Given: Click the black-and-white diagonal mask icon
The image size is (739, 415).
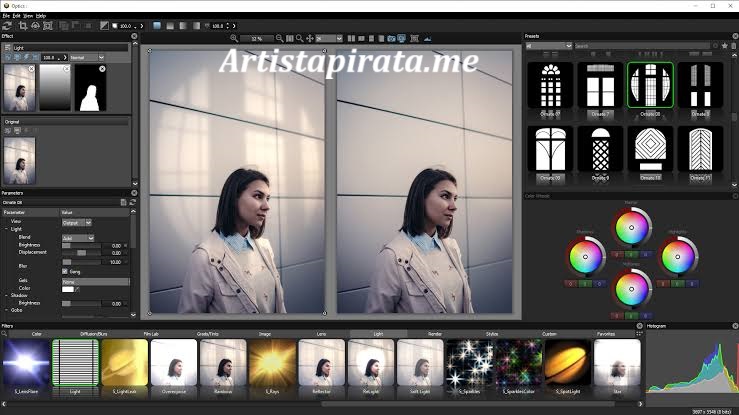Looking at the screenshot, I should pos(105,26).
